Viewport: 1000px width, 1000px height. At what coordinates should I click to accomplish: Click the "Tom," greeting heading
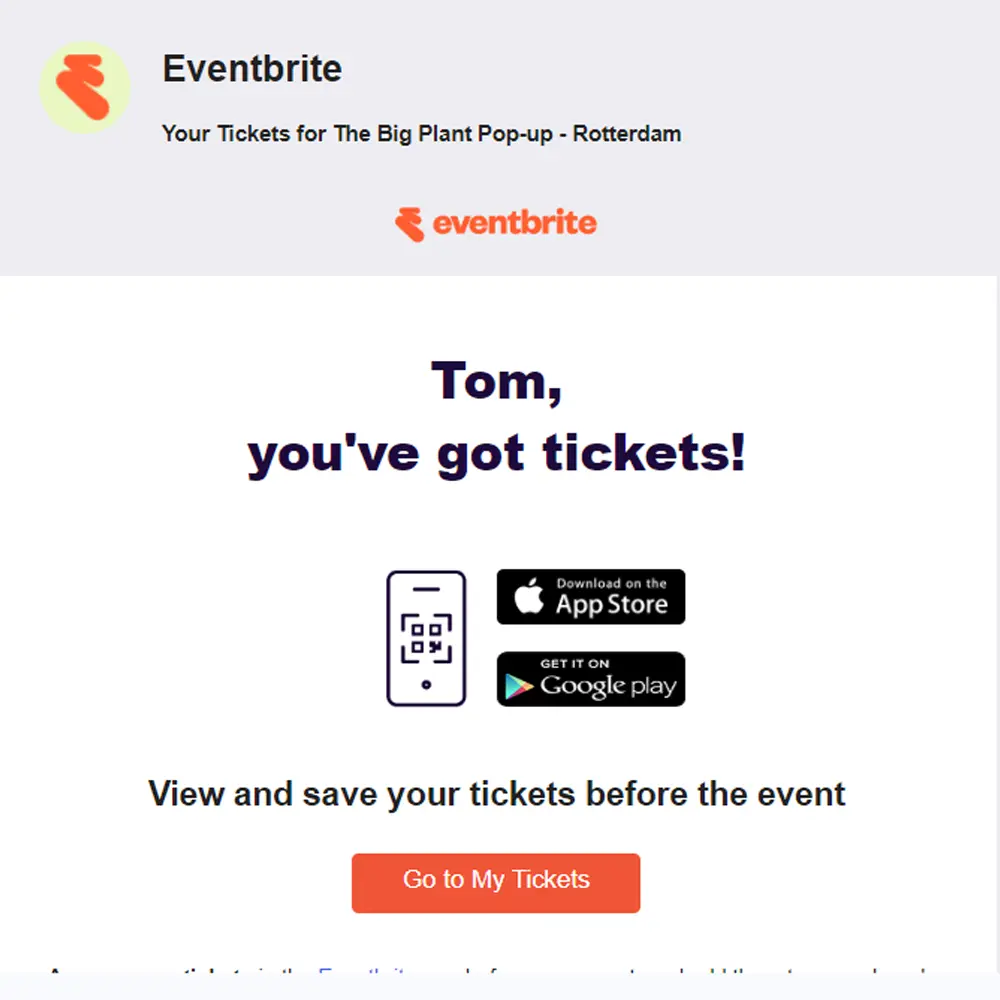coord(496,381)
